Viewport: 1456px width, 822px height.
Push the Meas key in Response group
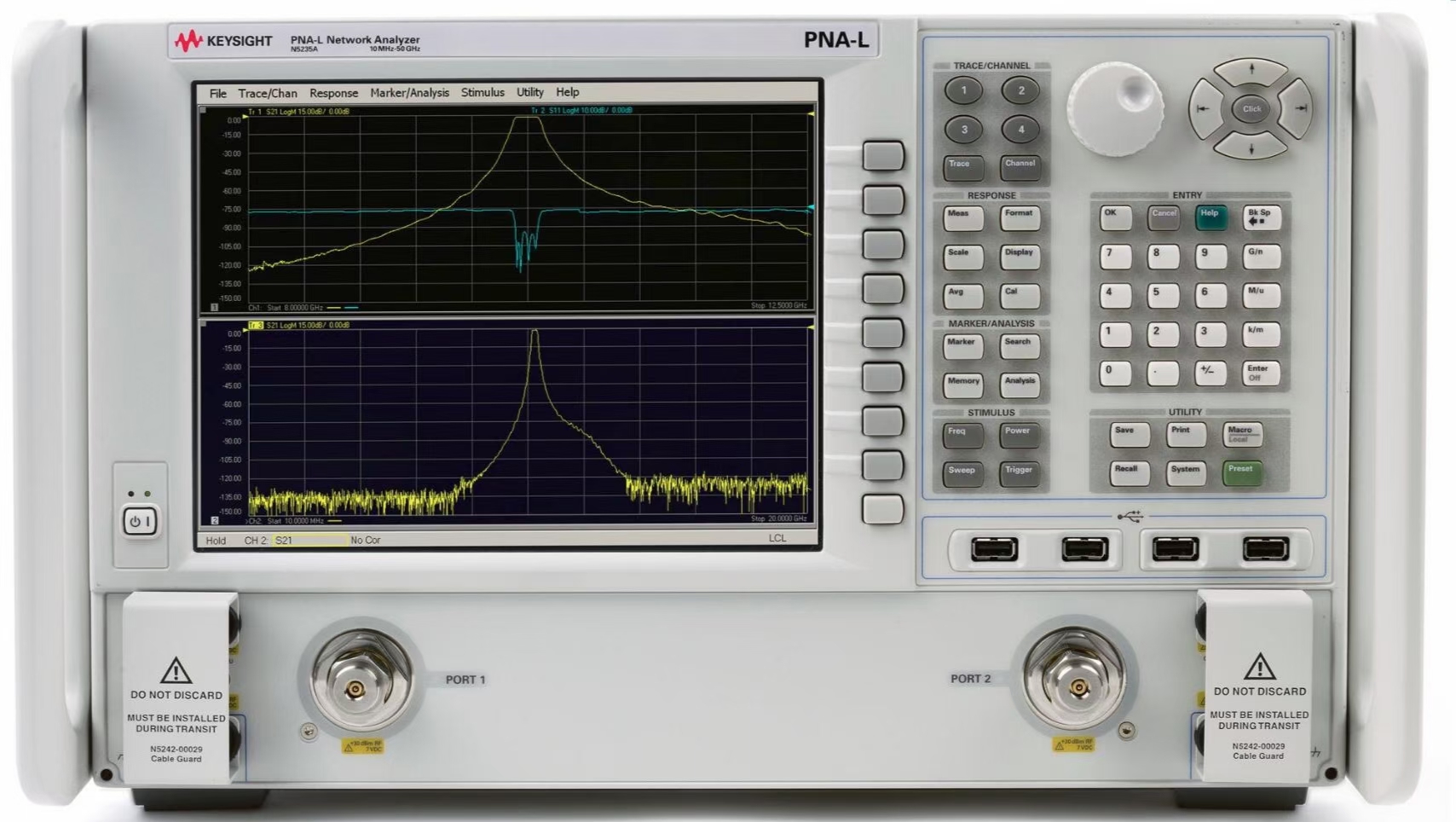[962, 218]
